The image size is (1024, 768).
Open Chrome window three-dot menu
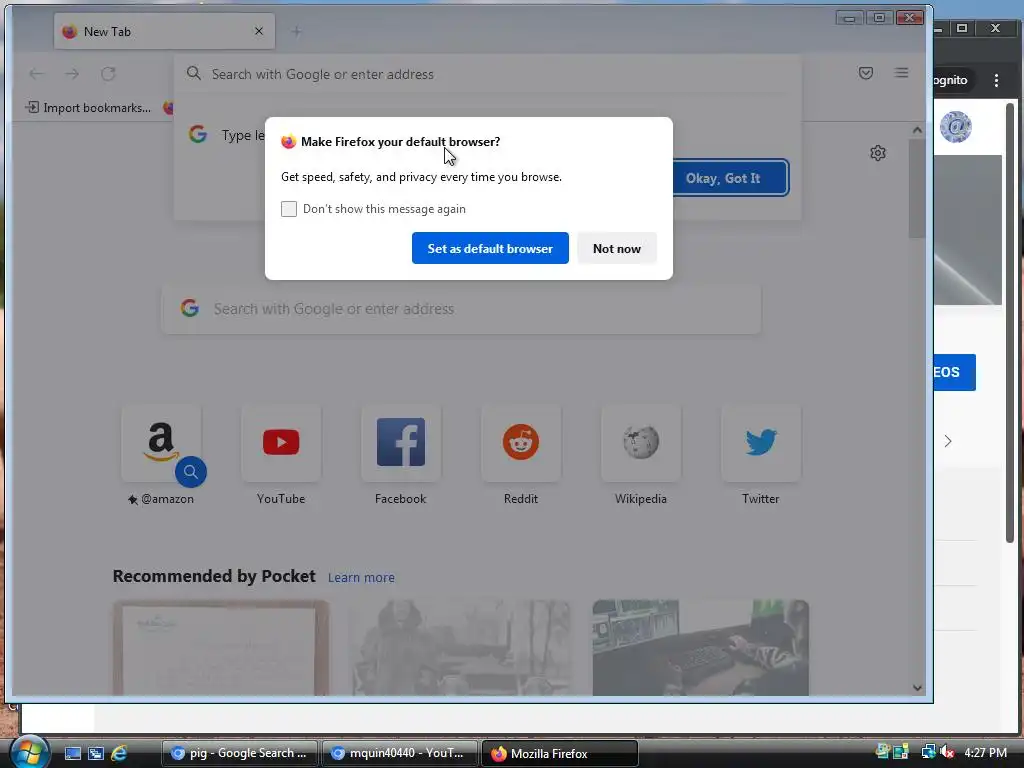click(996, 80)
